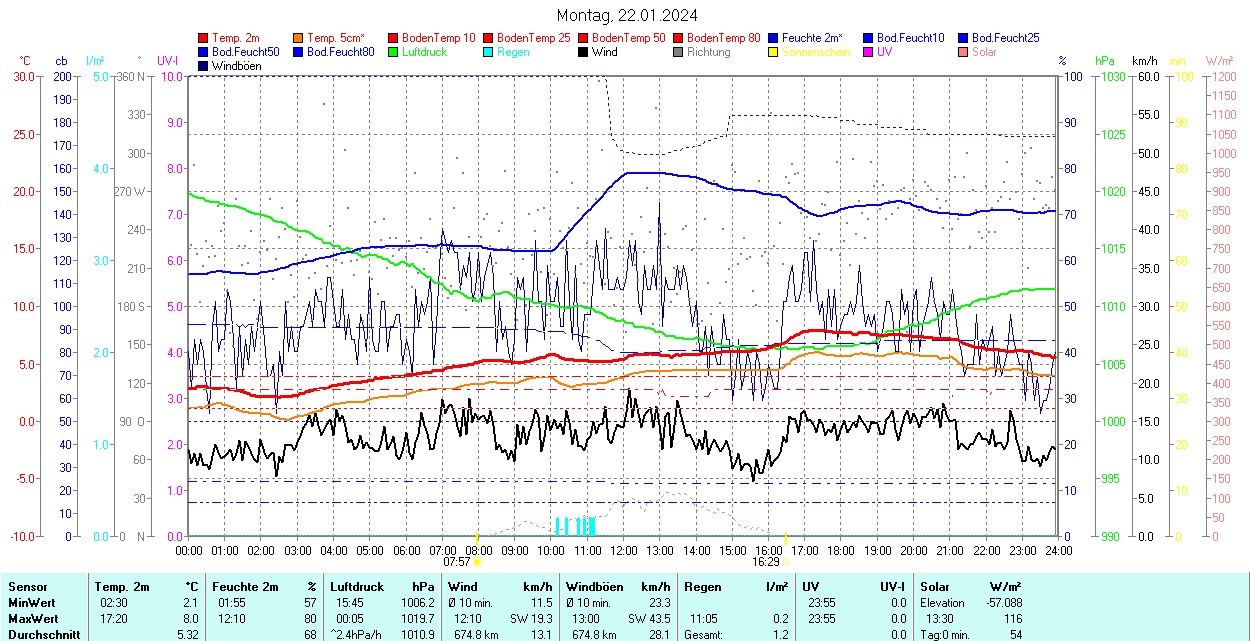The image size is (1250, 641).
Task: Click the gray Richtung legend square
Action: 678,52
